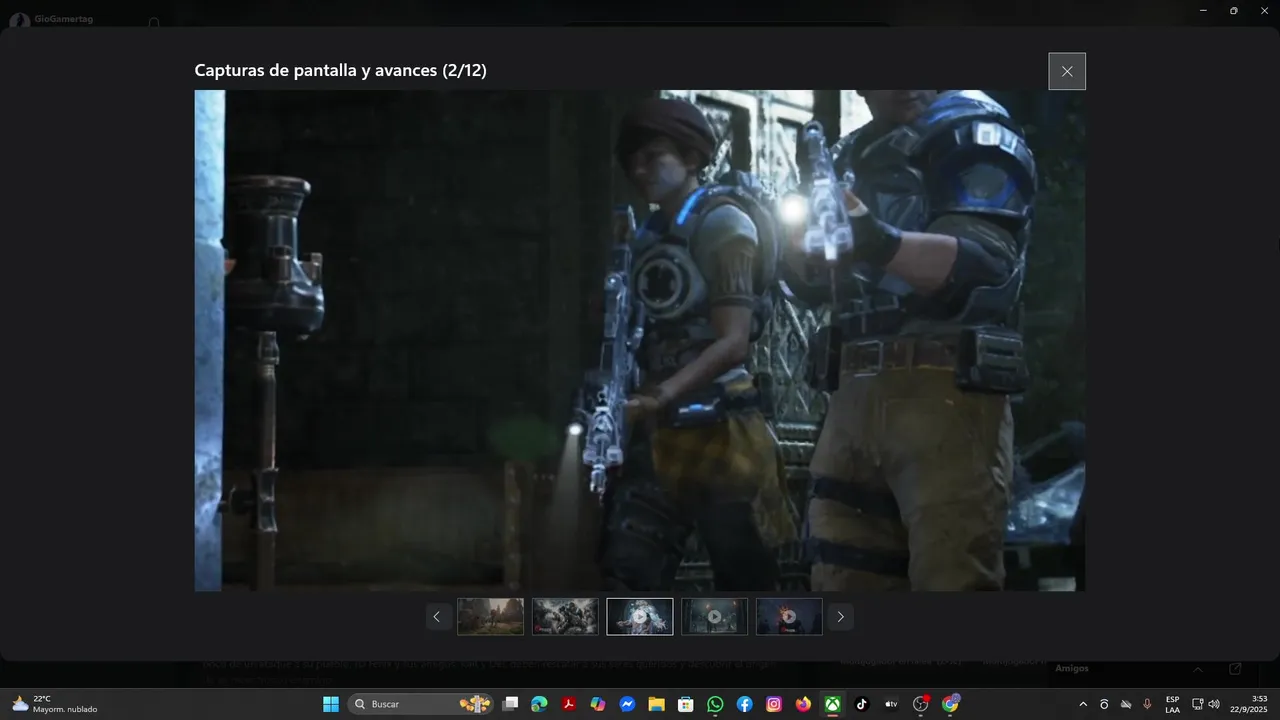The height and width of the screenshot is (720, 1280).
Task: Open Microsoft Store from taskbar
Action: 685,704
